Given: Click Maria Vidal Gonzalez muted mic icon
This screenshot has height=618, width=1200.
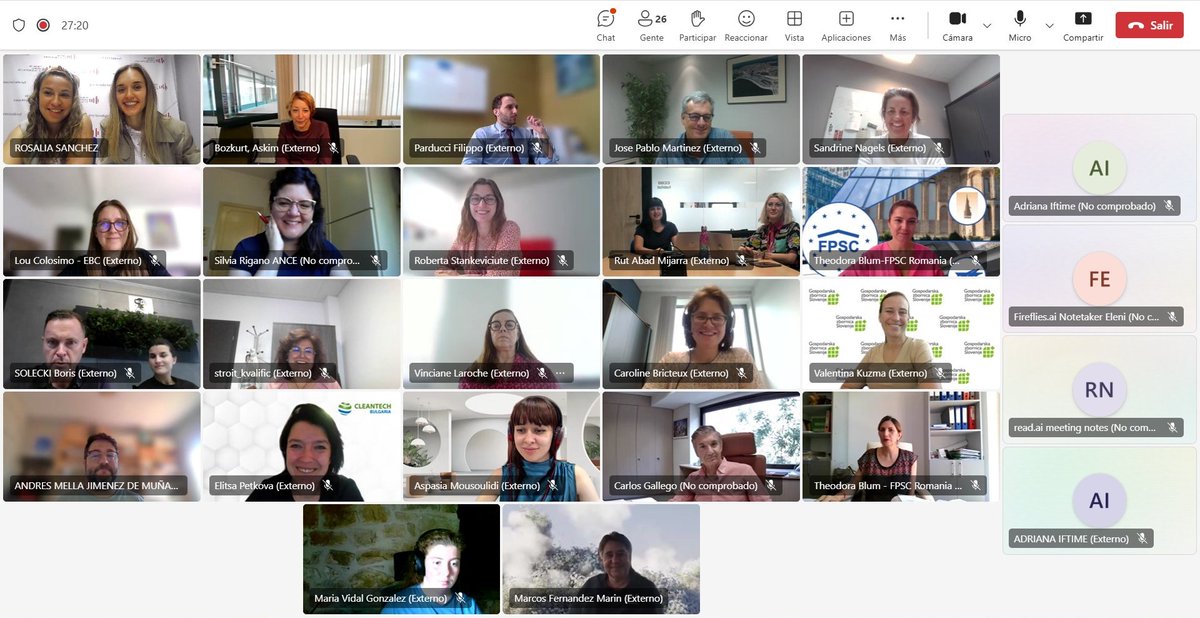Looking at the screenshot, I should click(461, 598).
